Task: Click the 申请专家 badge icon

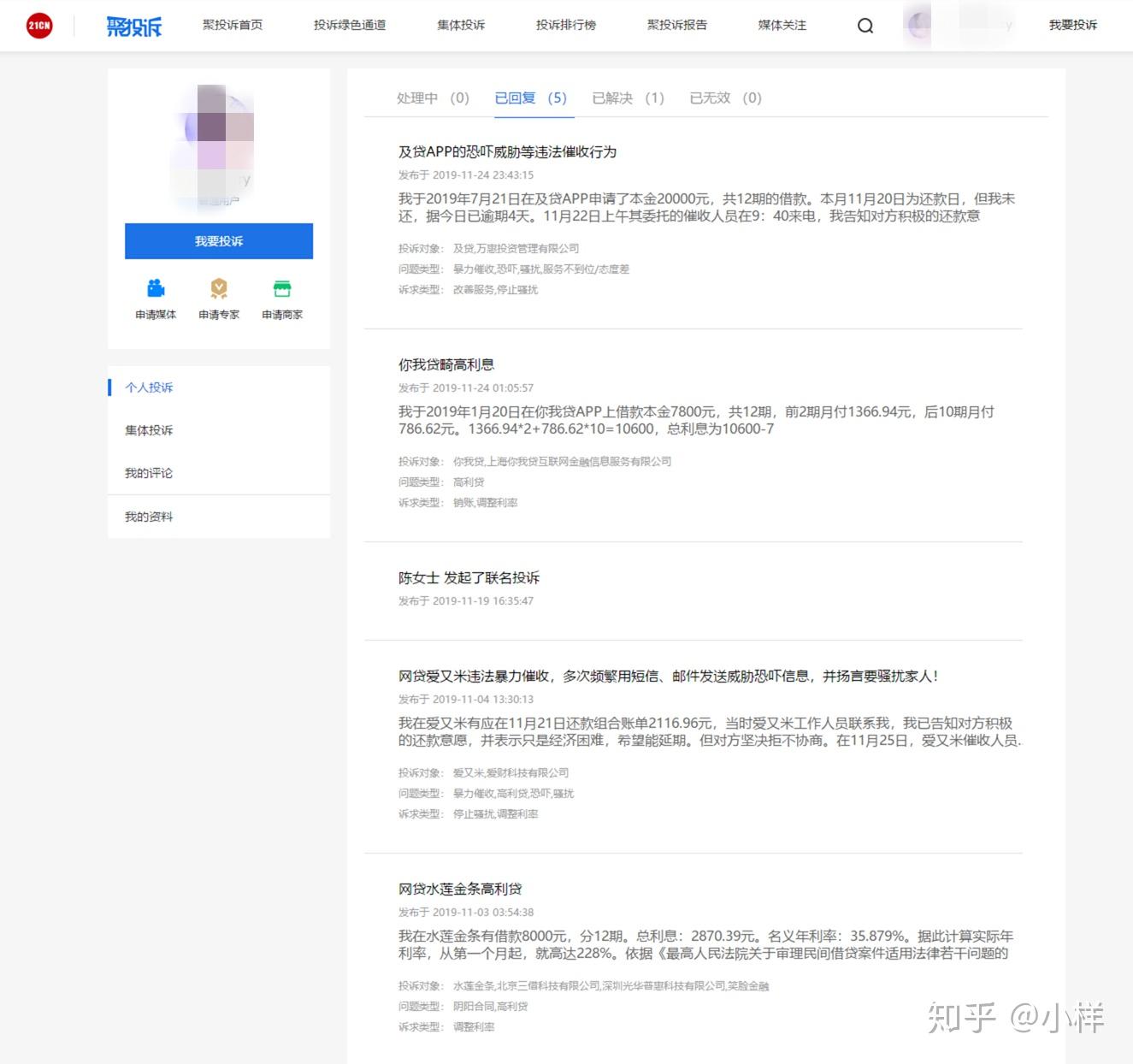Action: (219, 288)
